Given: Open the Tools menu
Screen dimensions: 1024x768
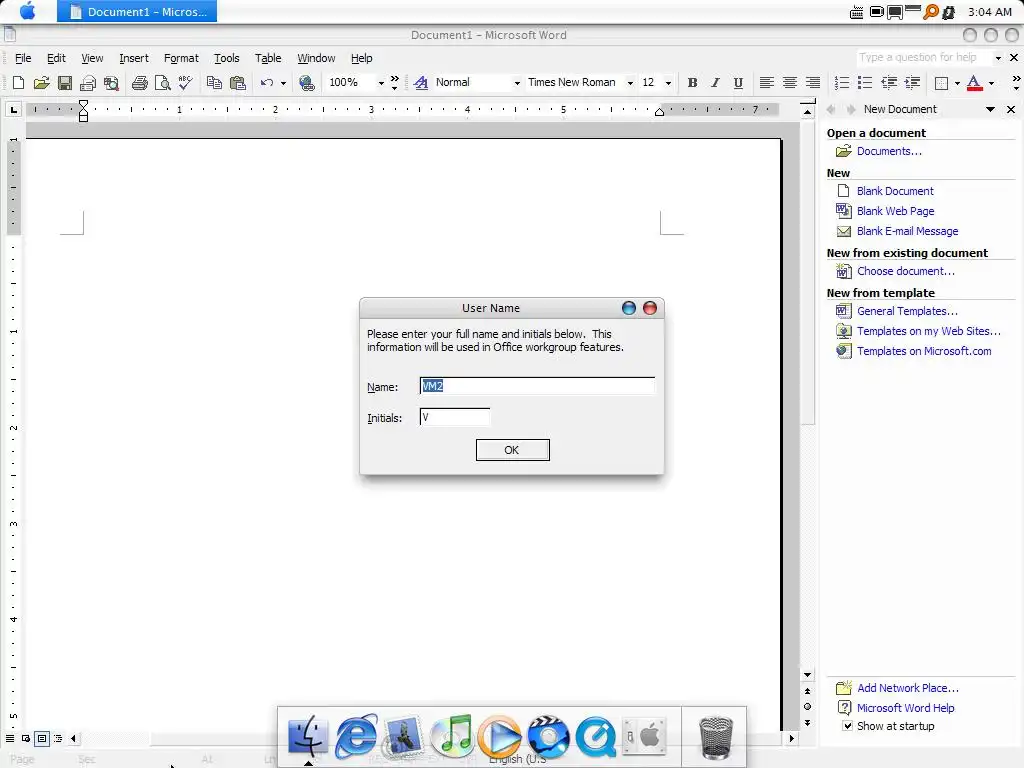Looking at the screenshot, I should pyautogui.click(x=227, y=58).
